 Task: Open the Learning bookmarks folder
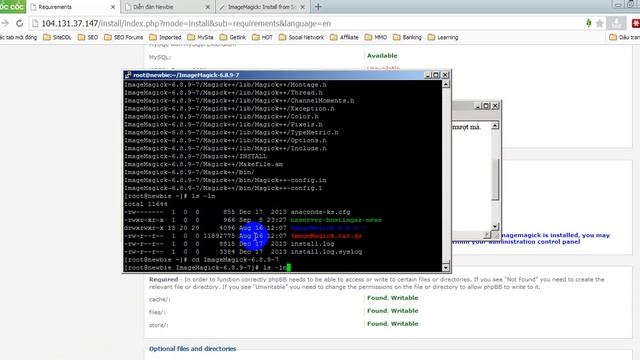(443, 37)
